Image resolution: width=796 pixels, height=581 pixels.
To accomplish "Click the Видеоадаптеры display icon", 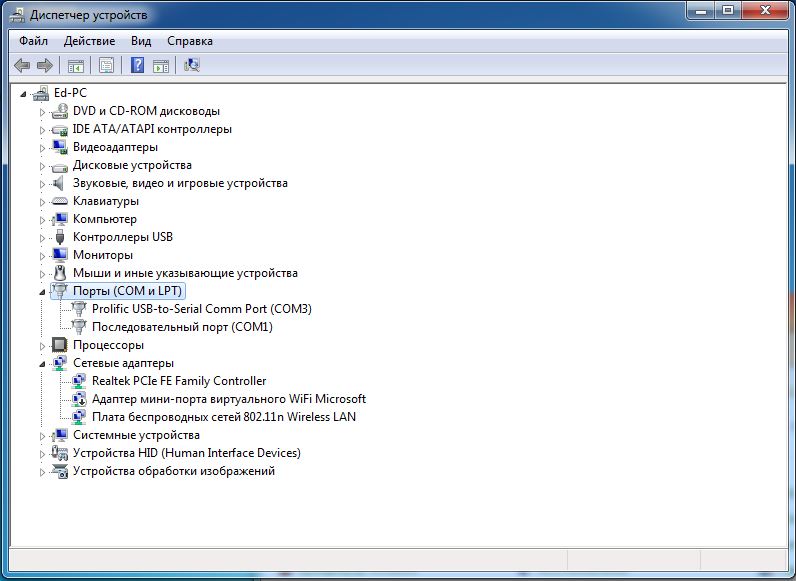I will 60,147.
